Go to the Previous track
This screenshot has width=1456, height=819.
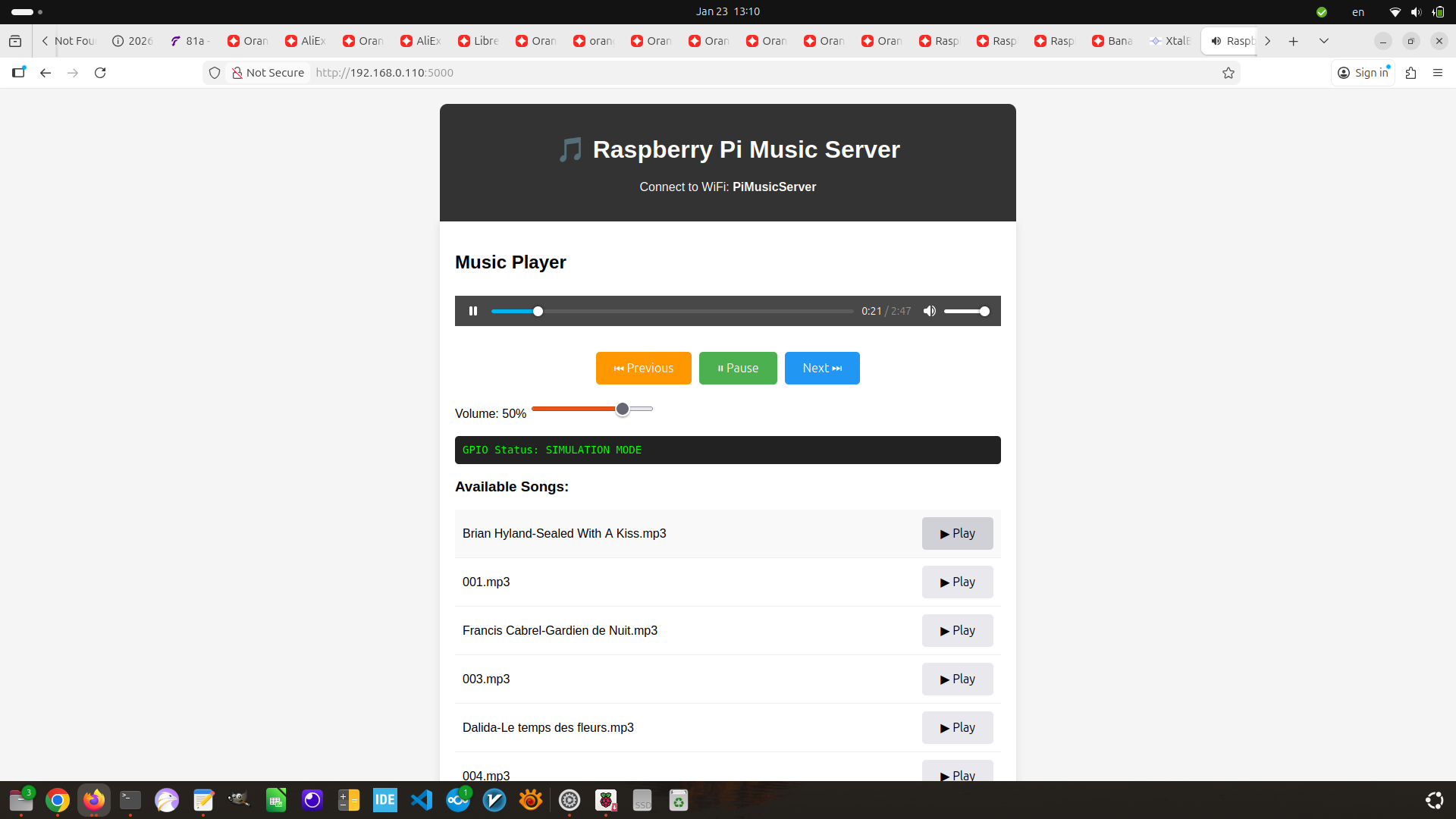pyautogui.click(x=643, y=368)
